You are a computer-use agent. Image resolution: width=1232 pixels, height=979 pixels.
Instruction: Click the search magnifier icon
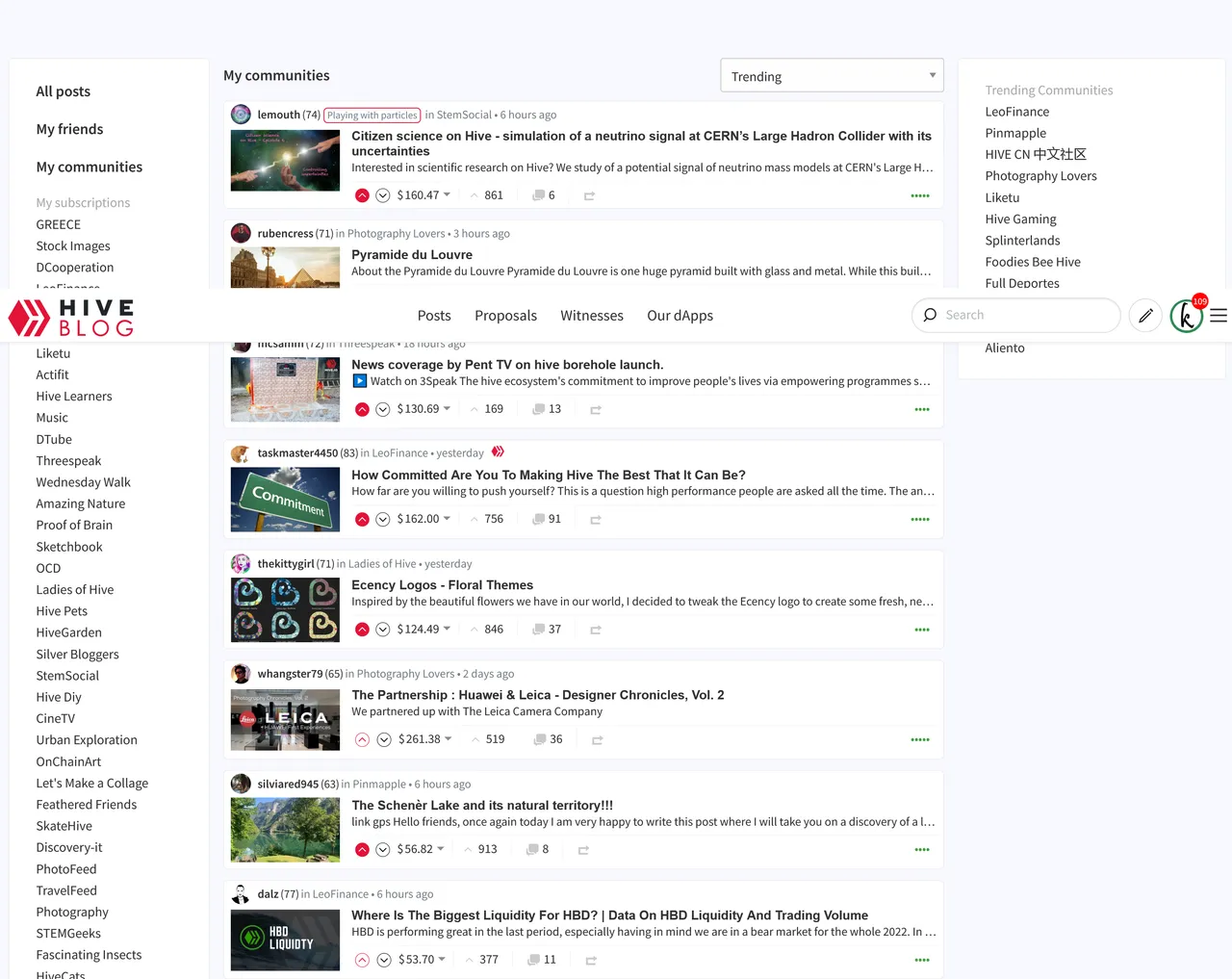[x=930, y=315]
